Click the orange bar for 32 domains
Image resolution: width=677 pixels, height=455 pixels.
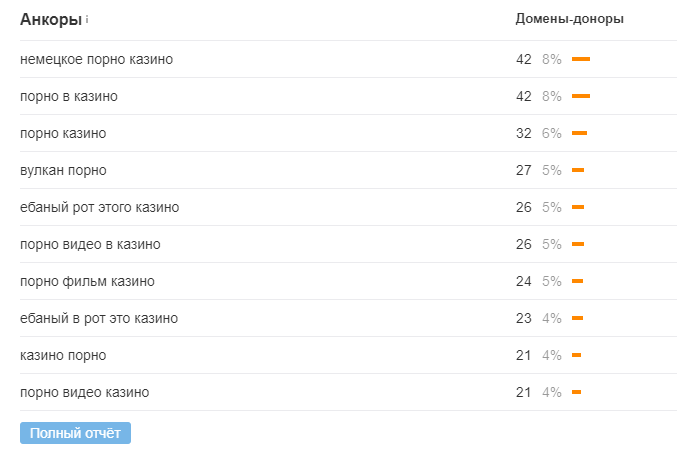pyautogui.click(x=579, y=133)
